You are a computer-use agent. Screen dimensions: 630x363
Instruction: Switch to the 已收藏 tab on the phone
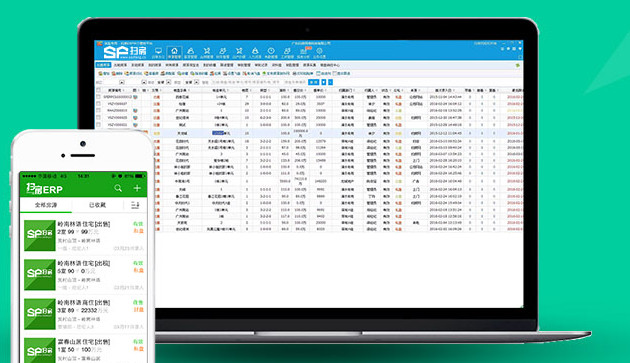[97, 205]
